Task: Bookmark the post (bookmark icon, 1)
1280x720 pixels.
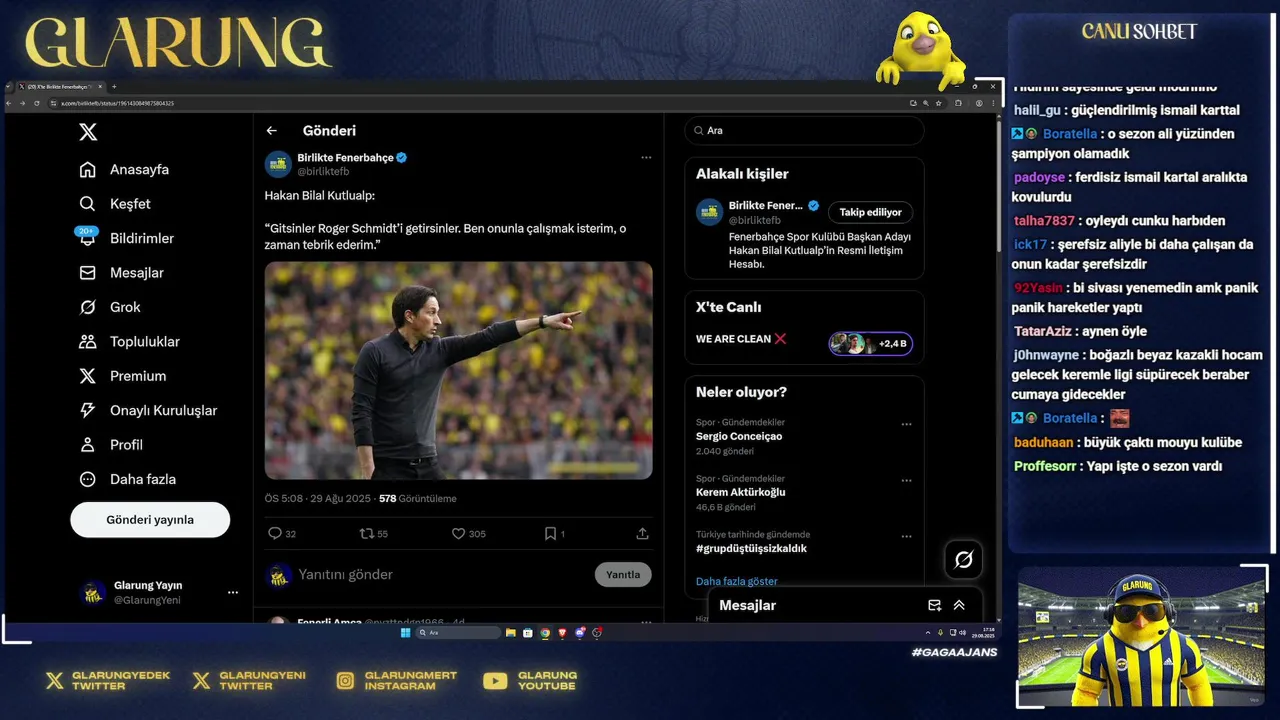Action: pyautogui.click(x=550, y=534)
